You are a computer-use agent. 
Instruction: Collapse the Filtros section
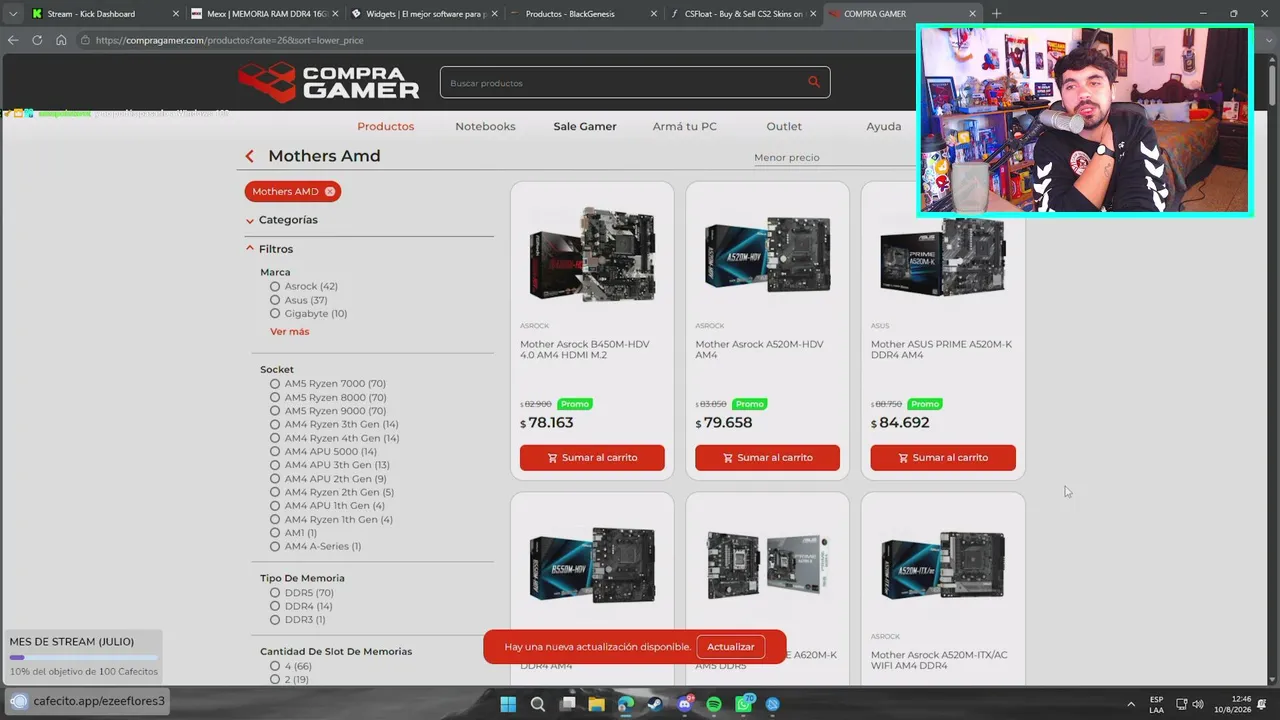click(x=270, y=249)
